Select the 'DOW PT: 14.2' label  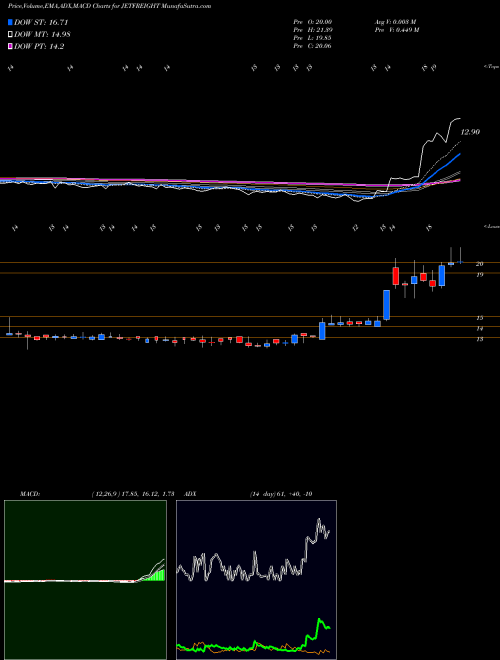(39, 47)
